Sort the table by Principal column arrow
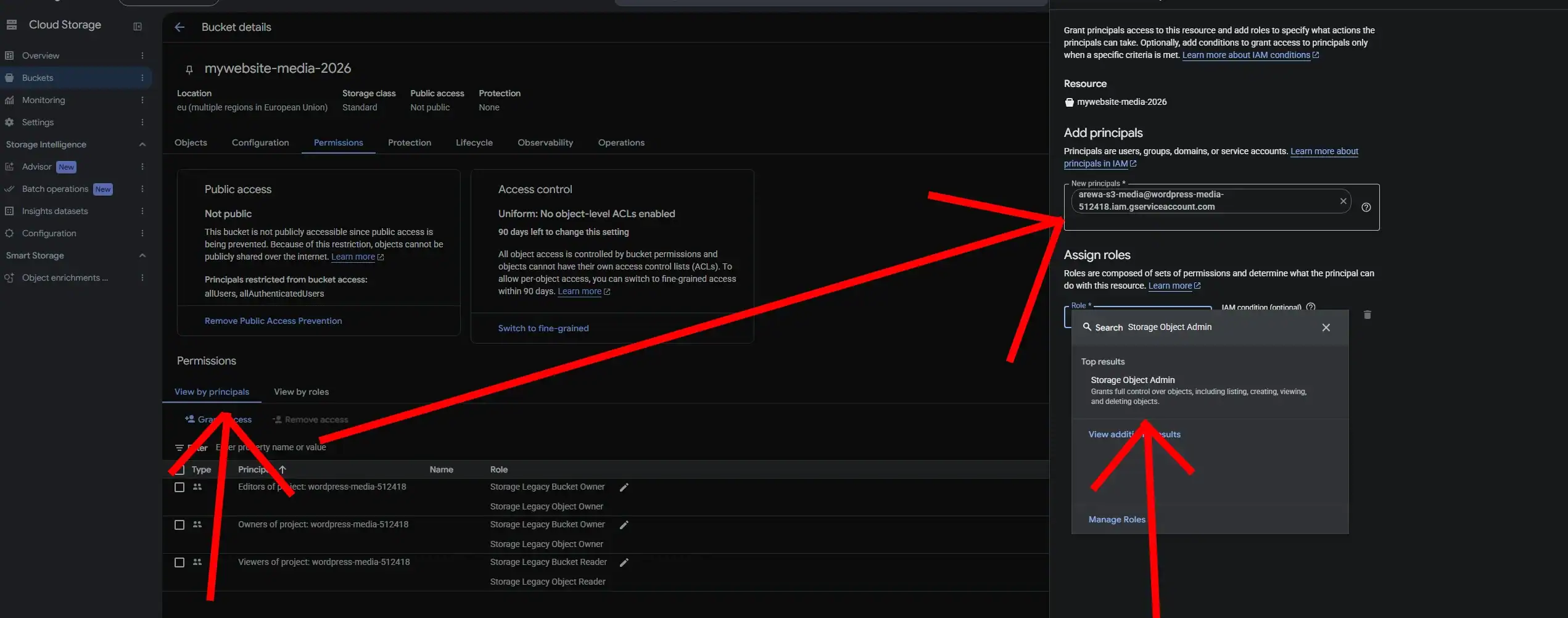The width and height of the screenshot is (1568, 618). [x=283, y=469]
